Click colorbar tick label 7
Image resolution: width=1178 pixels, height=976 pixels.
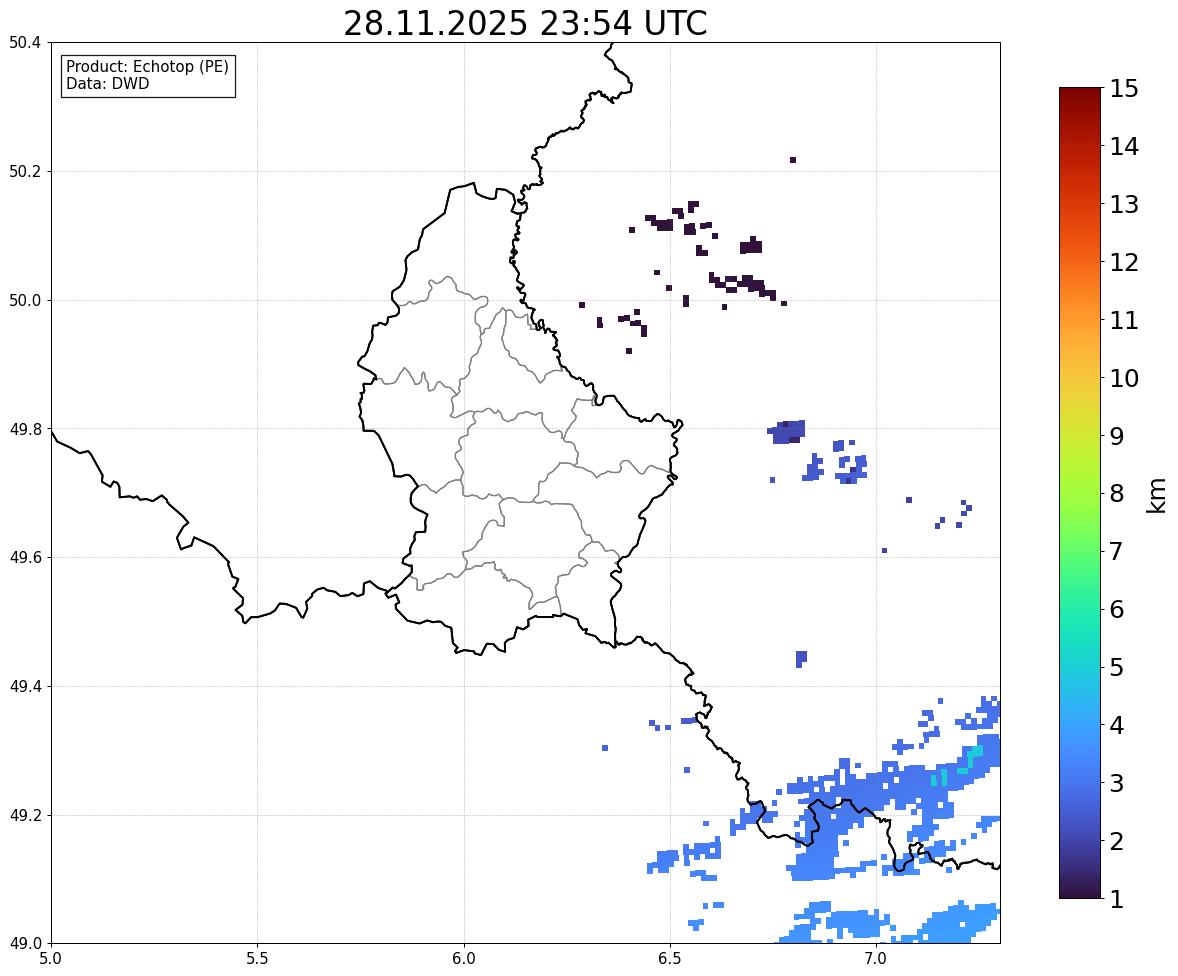pos(1117,551)
